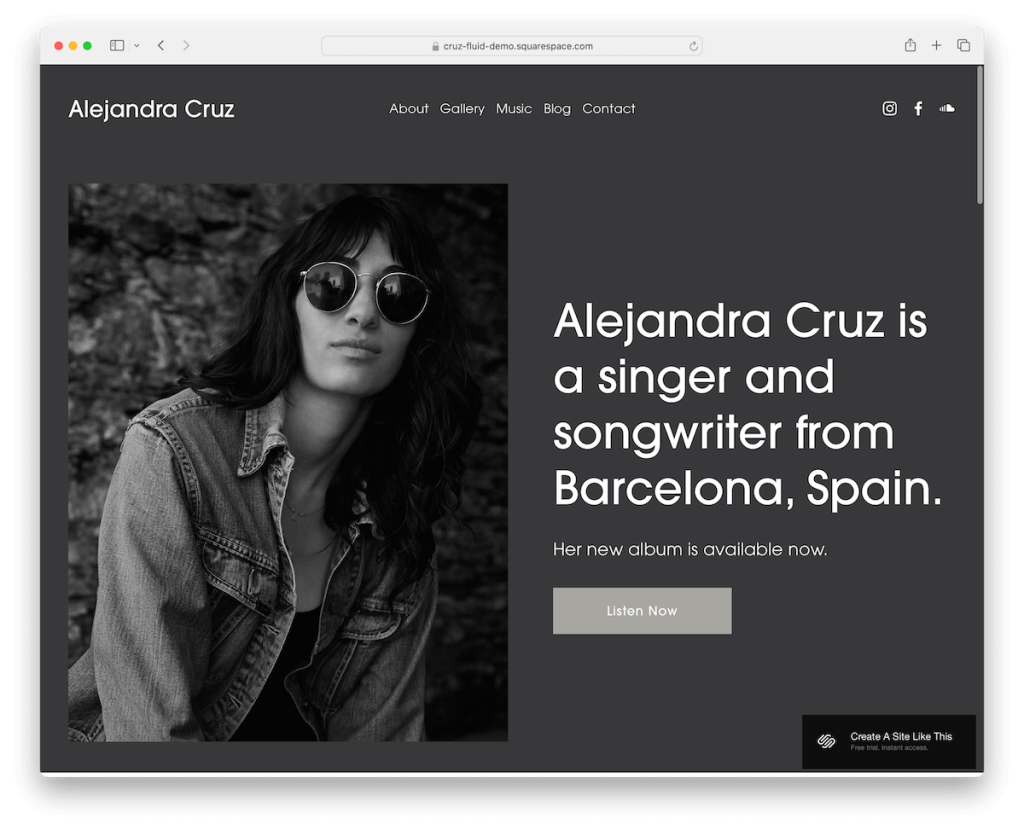Toggle the Safari sidebar icon
The width and height of the screenshot is (1024, 830).
(117, 45)
